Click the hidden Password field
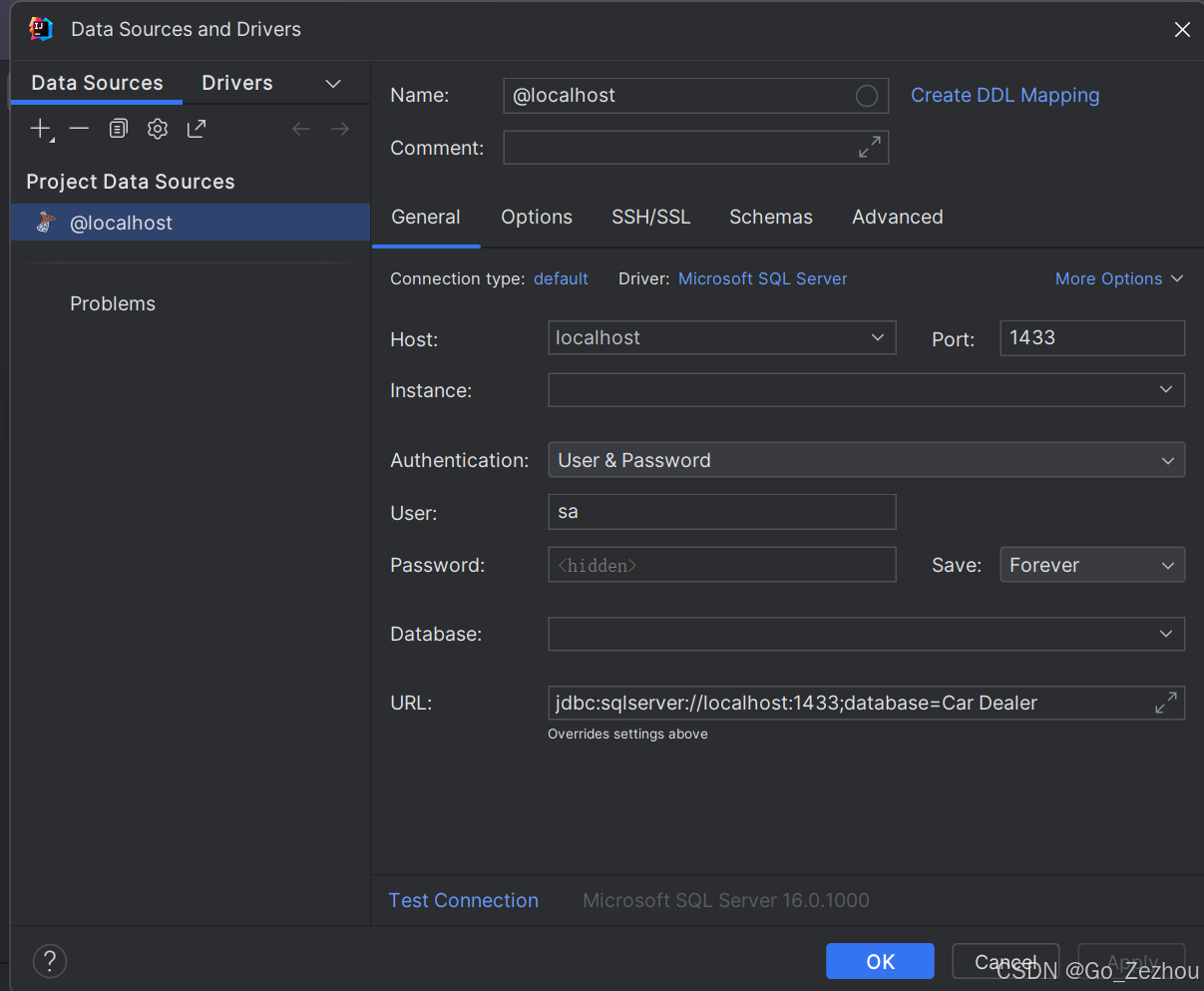1204x991 pixels. tap(722, 565)
